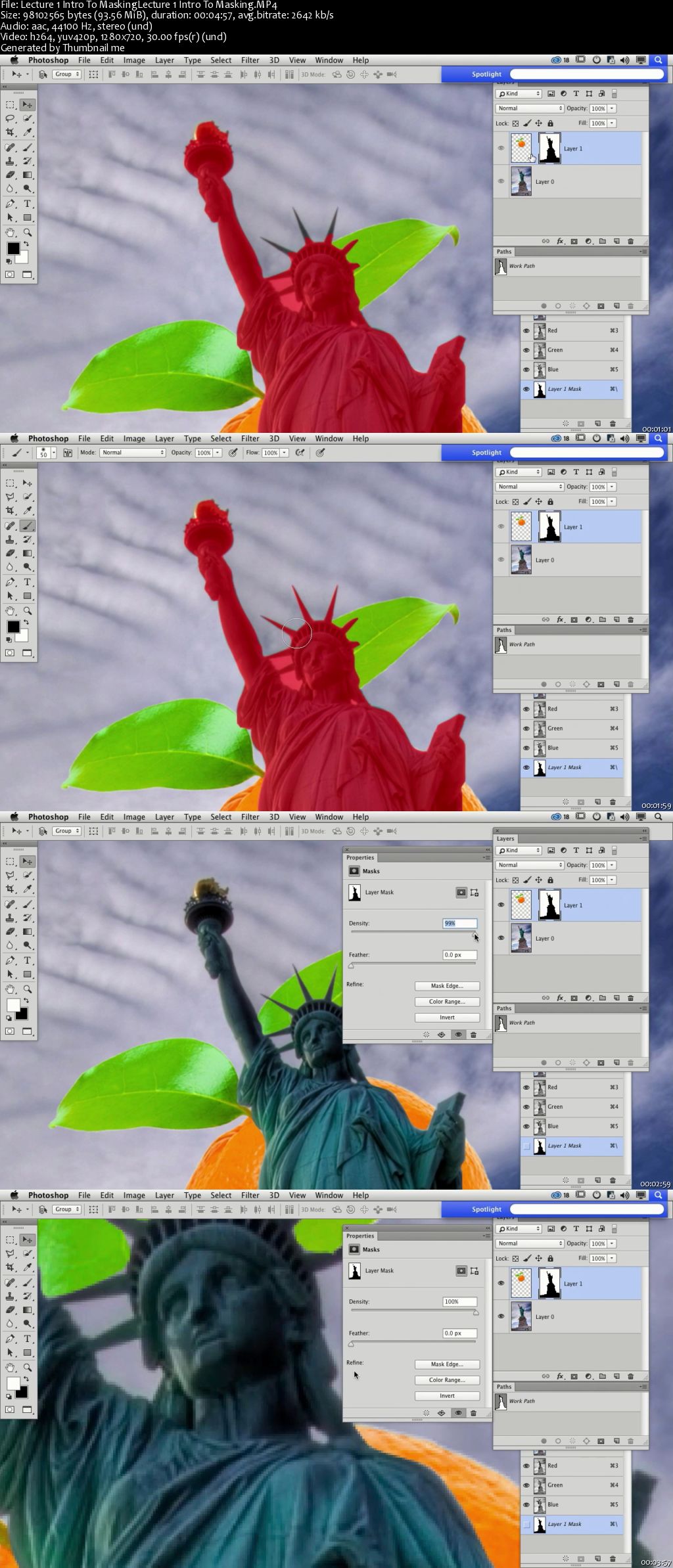
Task: Click Density slider handle in the 99% Properties panel
Action: [475, 934]
